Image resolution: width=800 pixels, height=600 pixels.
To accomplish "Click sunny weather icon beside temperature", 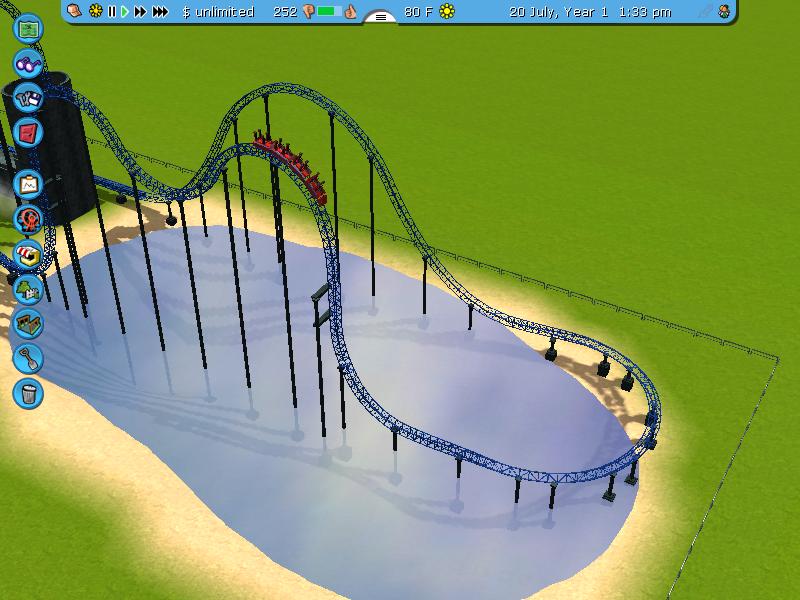I will [447, 11].
